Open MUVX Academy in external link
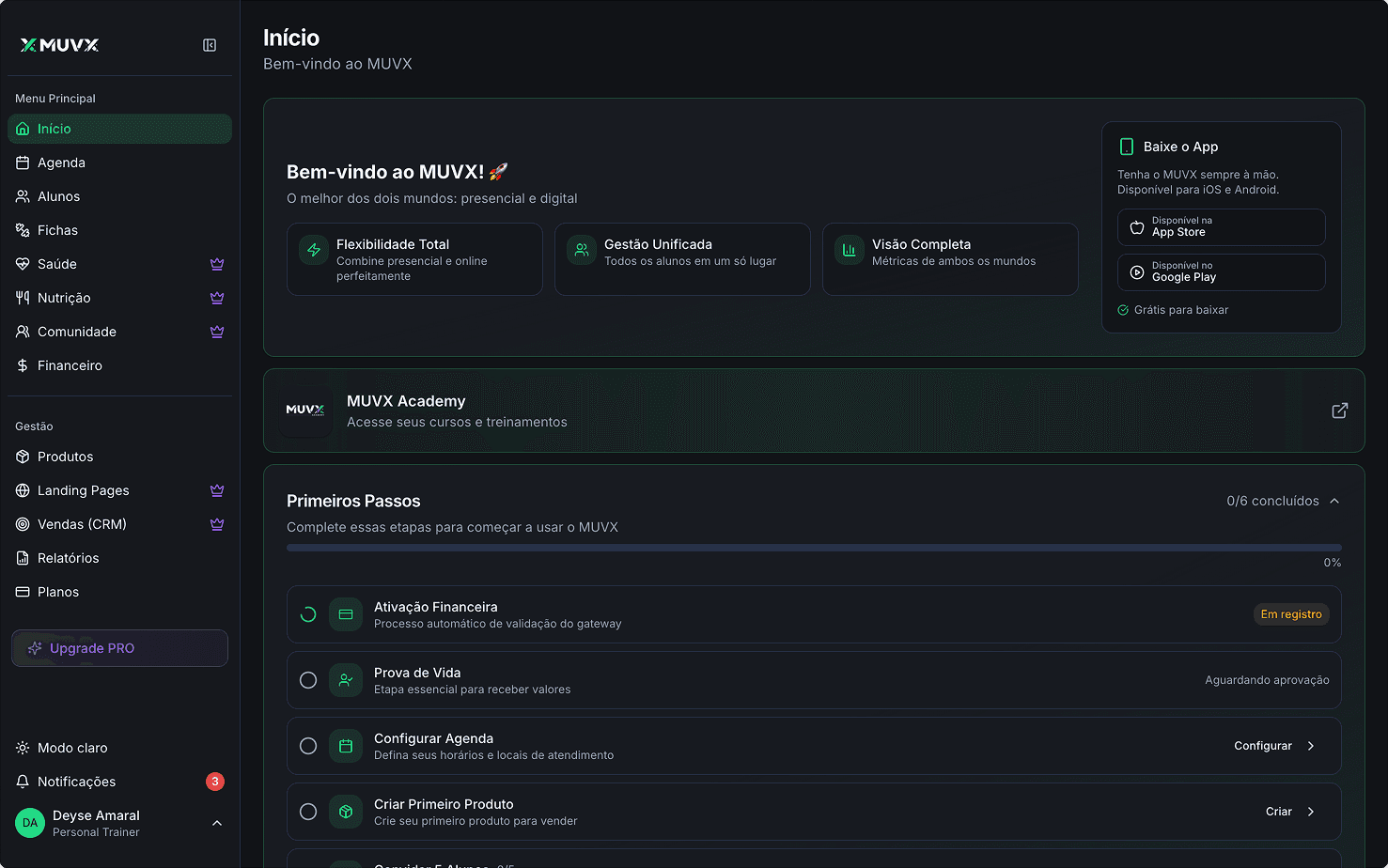Viewport: 1388px width, 868px height. tap(1338, 411)
